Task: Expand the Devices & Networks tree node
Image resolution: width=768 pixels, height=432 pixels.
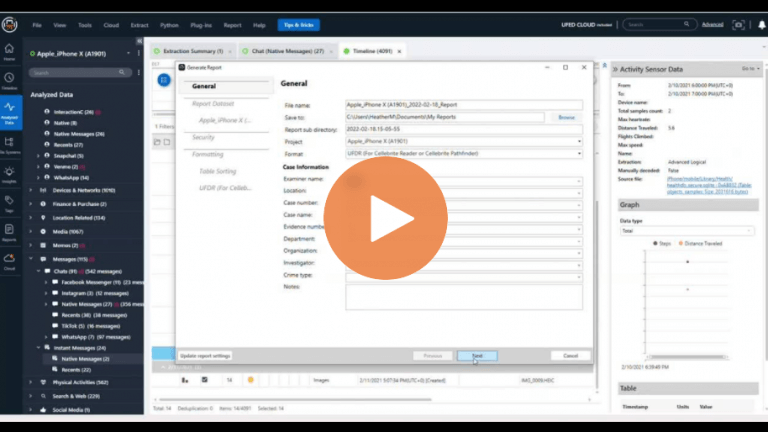Action: [31, 190]
